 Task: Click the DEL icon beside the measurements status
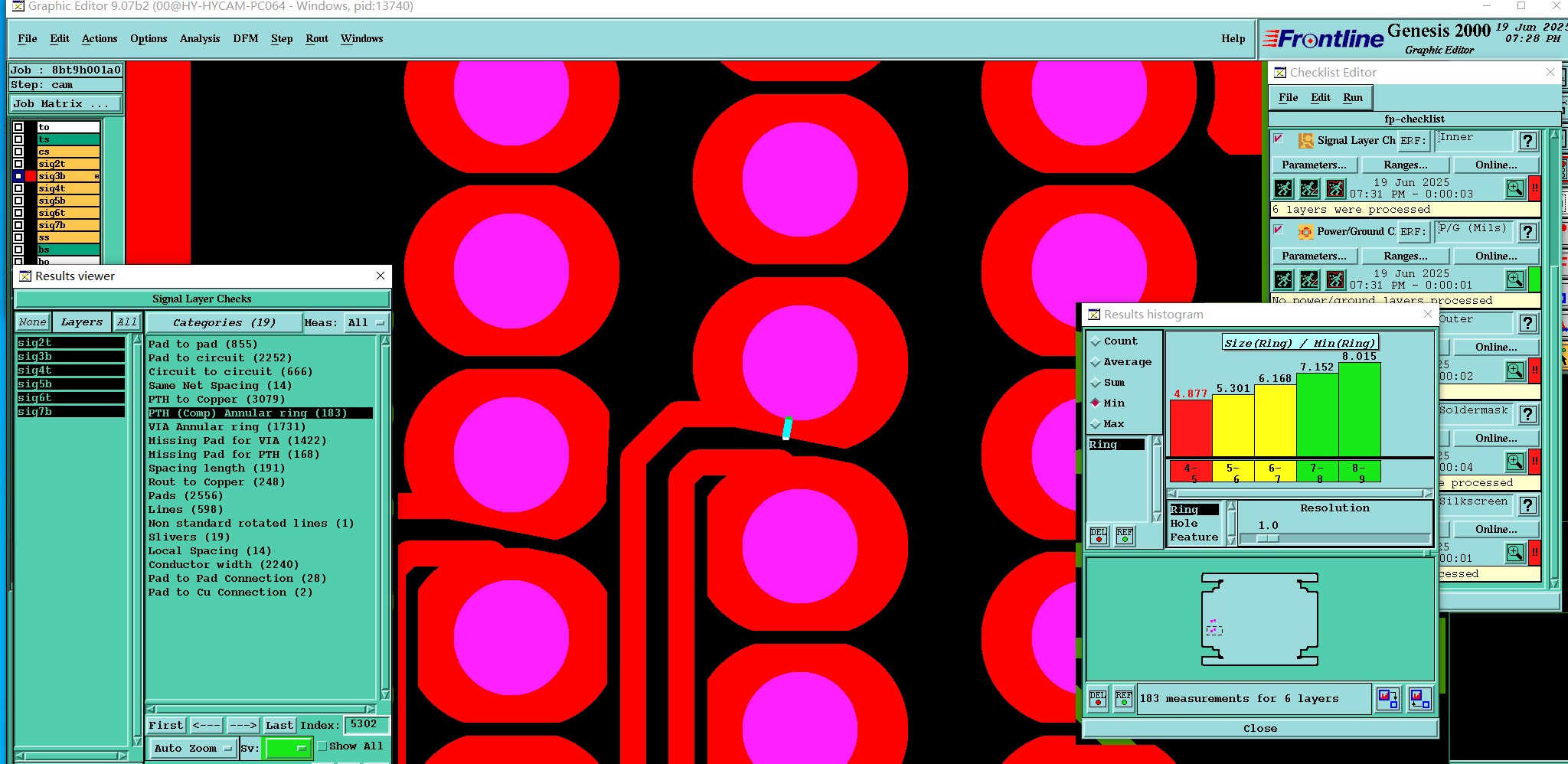(1098, 698)
